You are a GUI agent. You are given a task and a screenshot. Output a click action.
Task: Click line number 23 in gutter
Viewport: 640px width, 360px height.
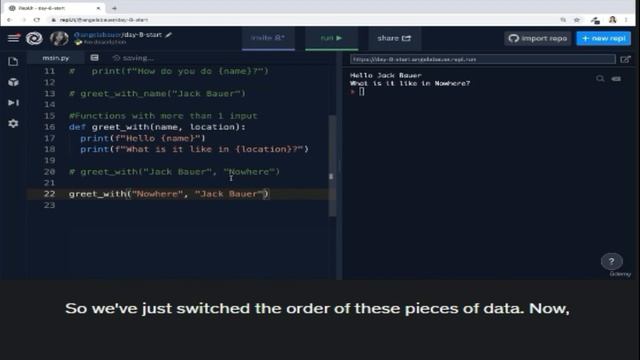click(x=49, y=205)
